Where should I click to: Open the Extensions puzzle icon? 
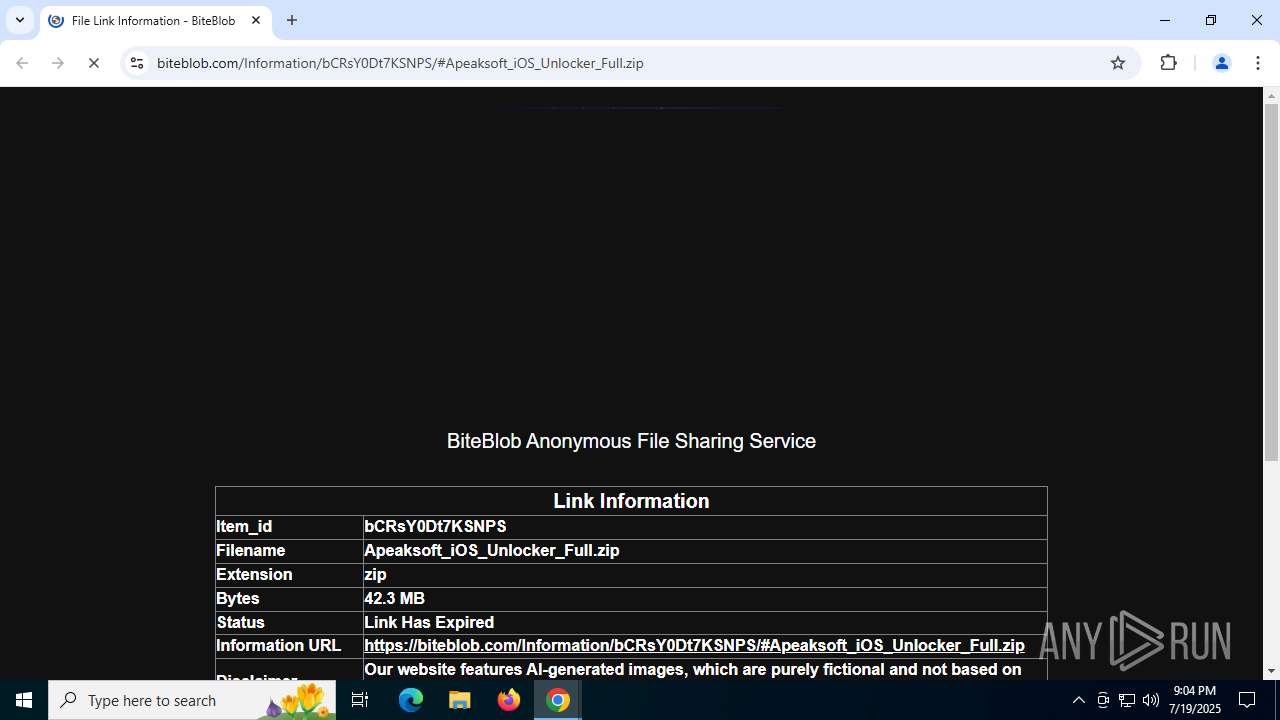pyautogui.click(x=1168, y=63)
